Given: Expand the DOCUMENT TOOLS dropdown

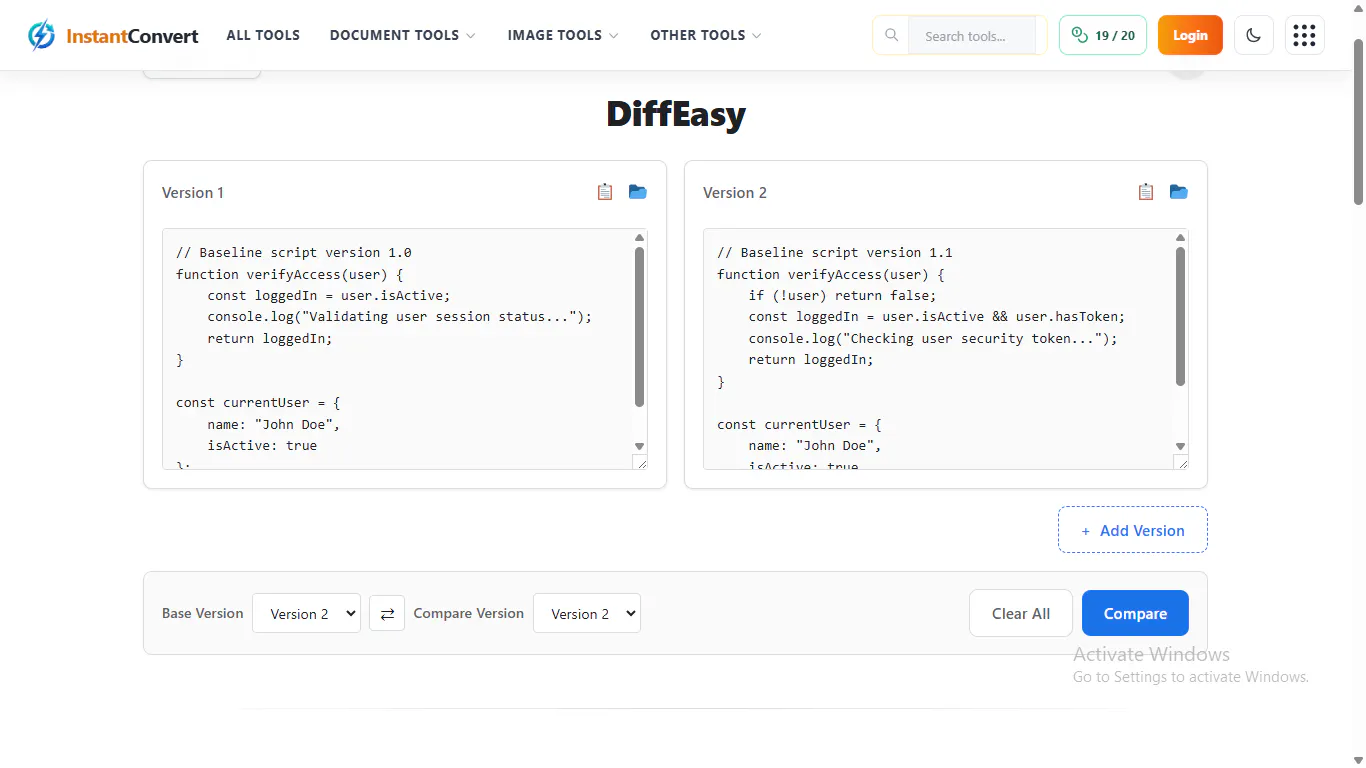Looking at the screenshot, I should (x=402, y=35).
